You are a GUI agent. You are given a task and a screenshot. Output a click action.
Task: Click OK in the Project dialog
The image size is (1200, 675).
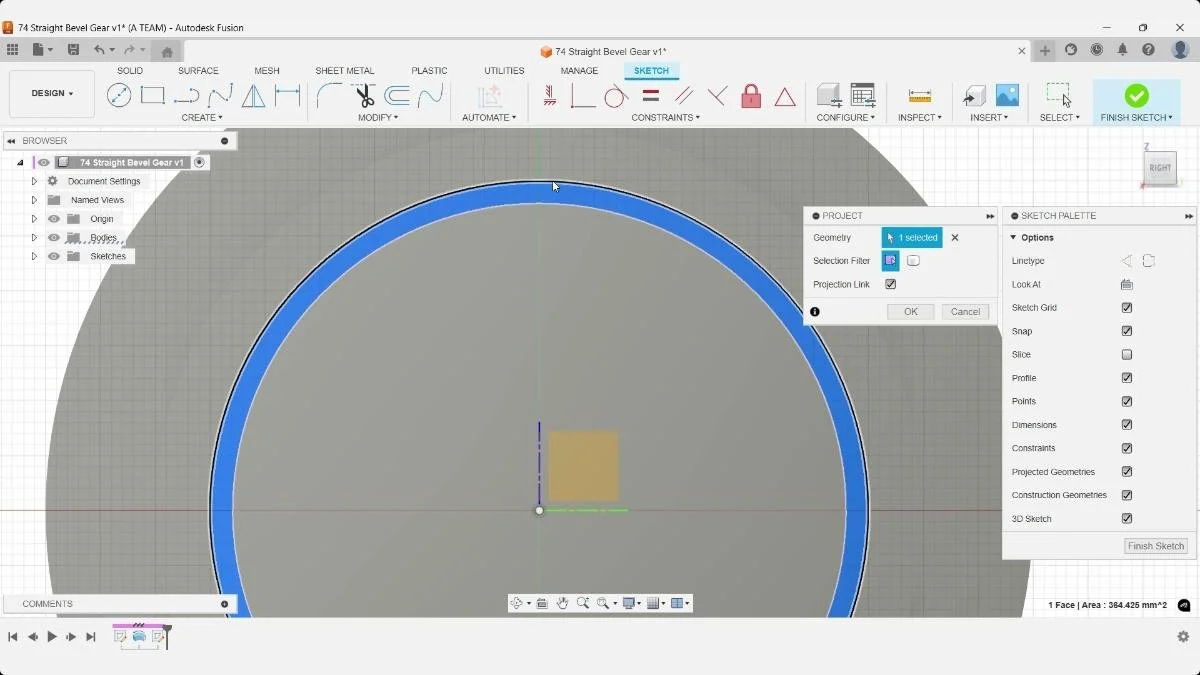(x=911, y=312)
